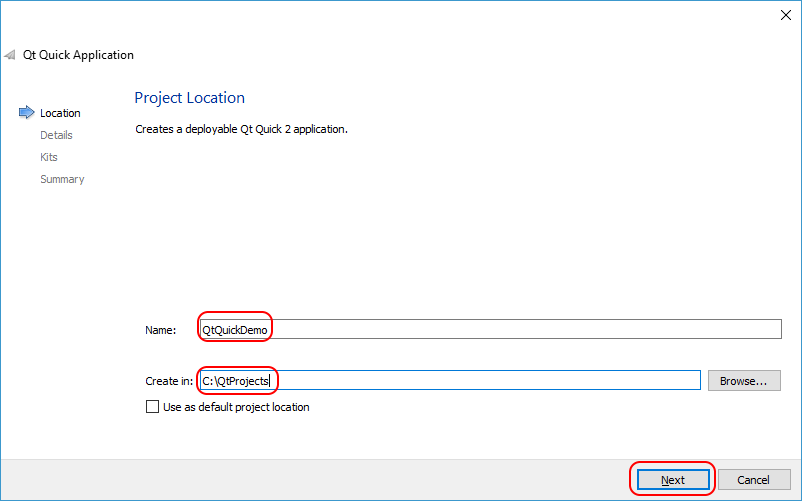Select the Details wizard step
This screenshot has width=802, height=501.
[56, 135]
